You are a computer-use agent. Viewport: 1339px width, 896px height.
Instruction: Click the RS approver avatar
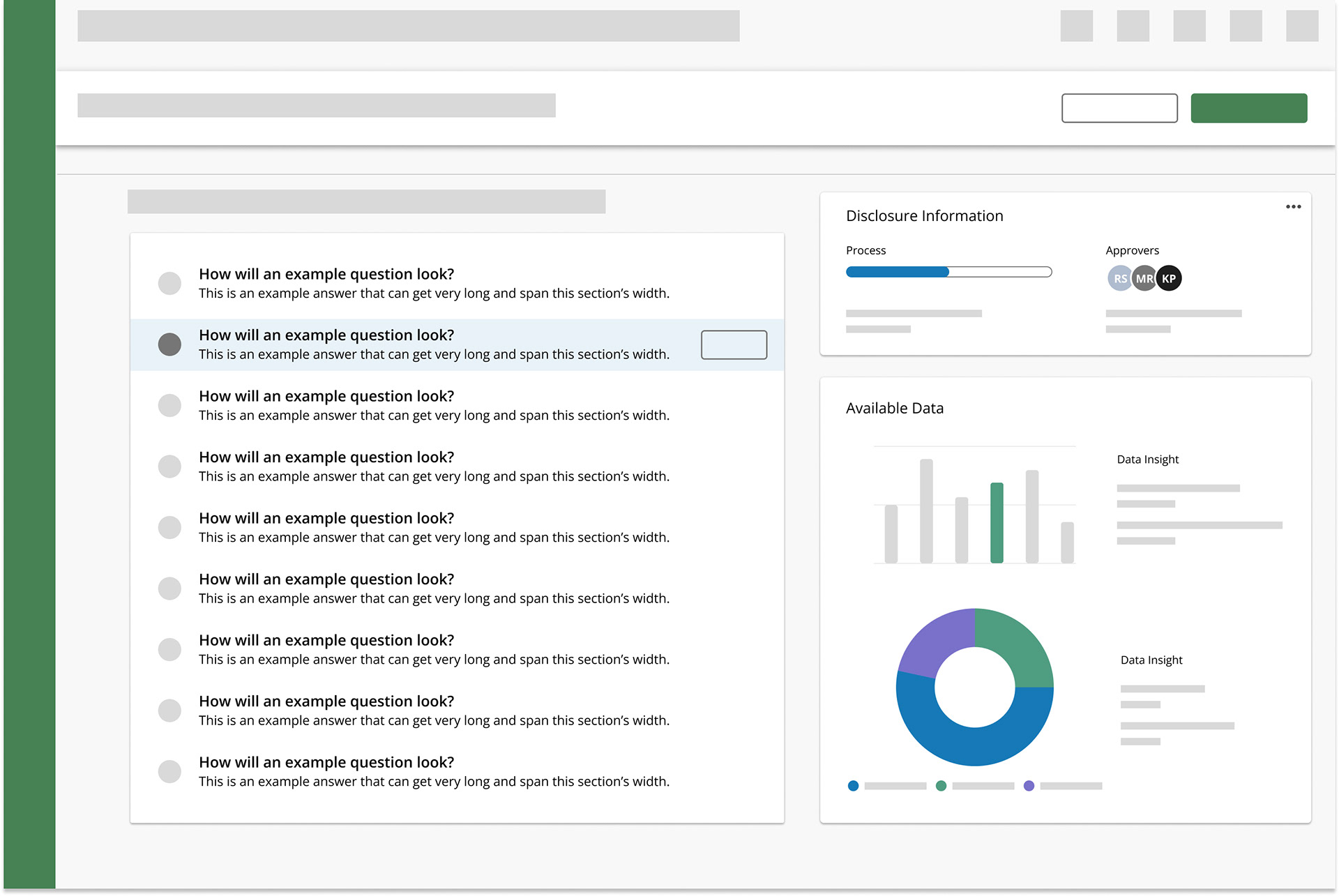tap(1118, 278)
